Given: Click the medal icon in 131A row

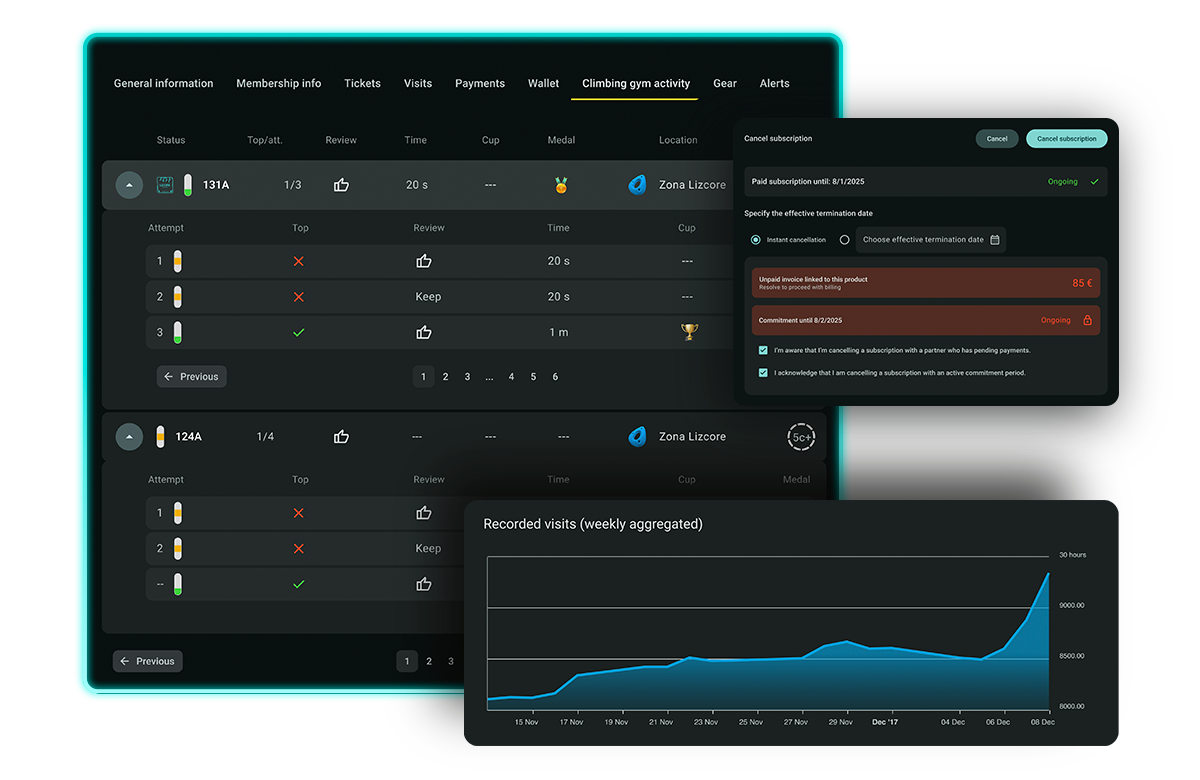Looking at the screenshot, I should pyautogui.click(x=561, y=185).
